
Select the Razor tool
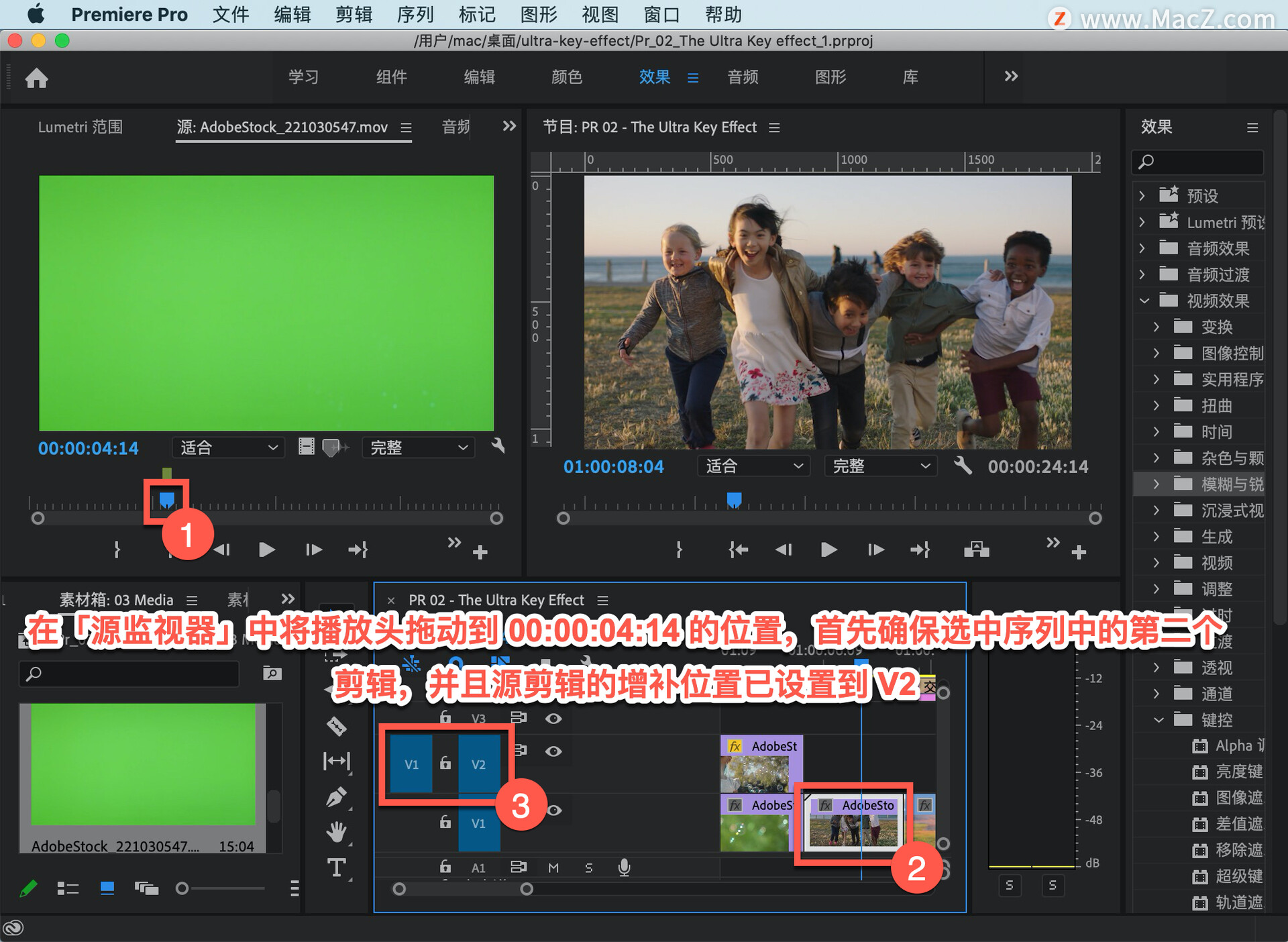point(336,725)
